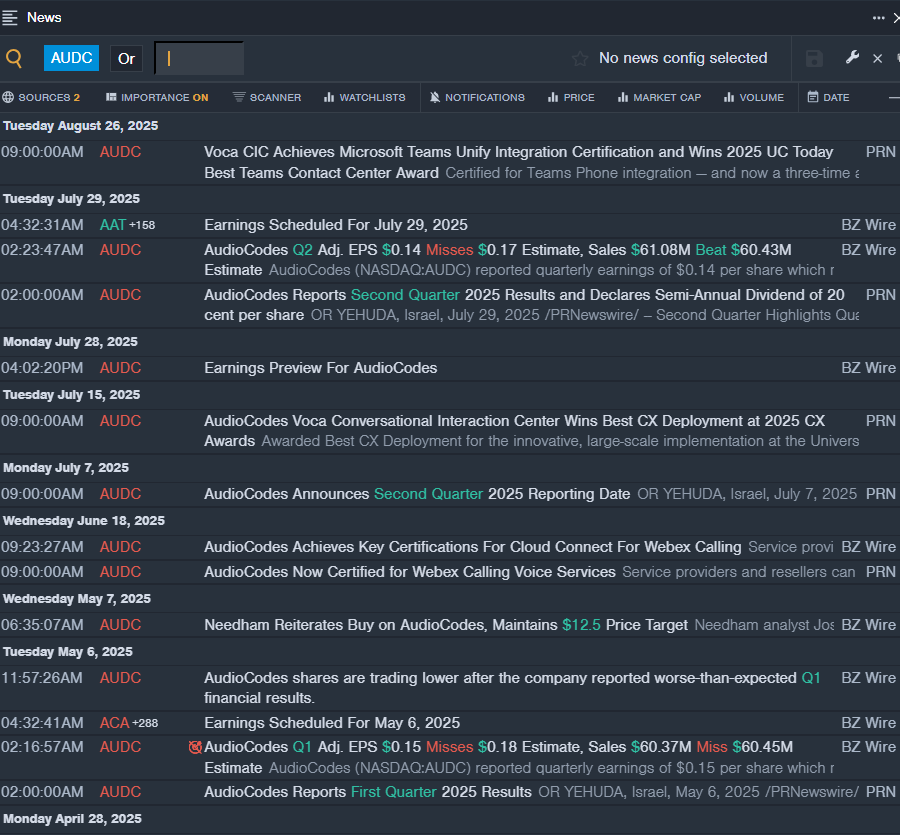Click the News panel lines icon beside the title
The height and width of the screenshot is (835, 900).
10,18
